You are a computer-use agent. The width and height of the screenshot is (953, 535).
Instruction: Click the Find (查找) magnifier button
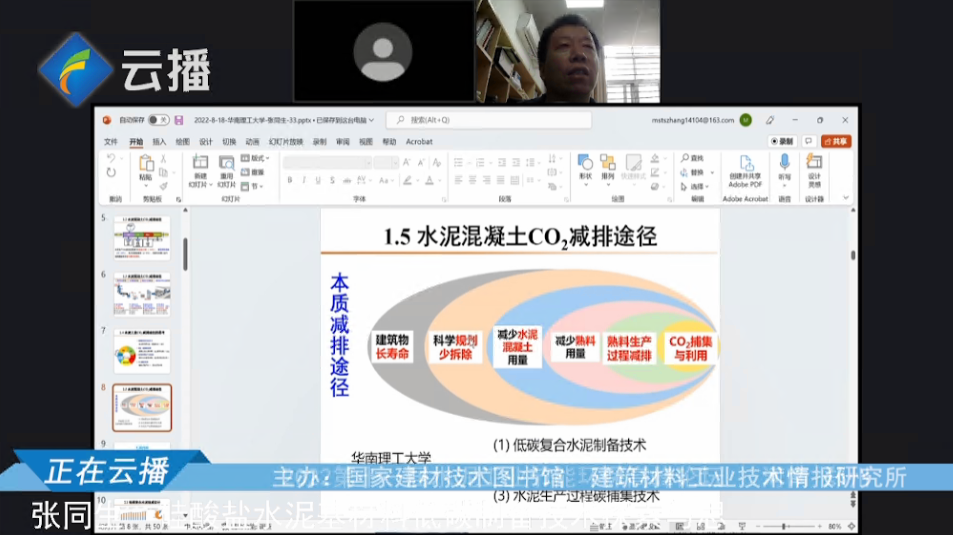[x=692, y=158]
